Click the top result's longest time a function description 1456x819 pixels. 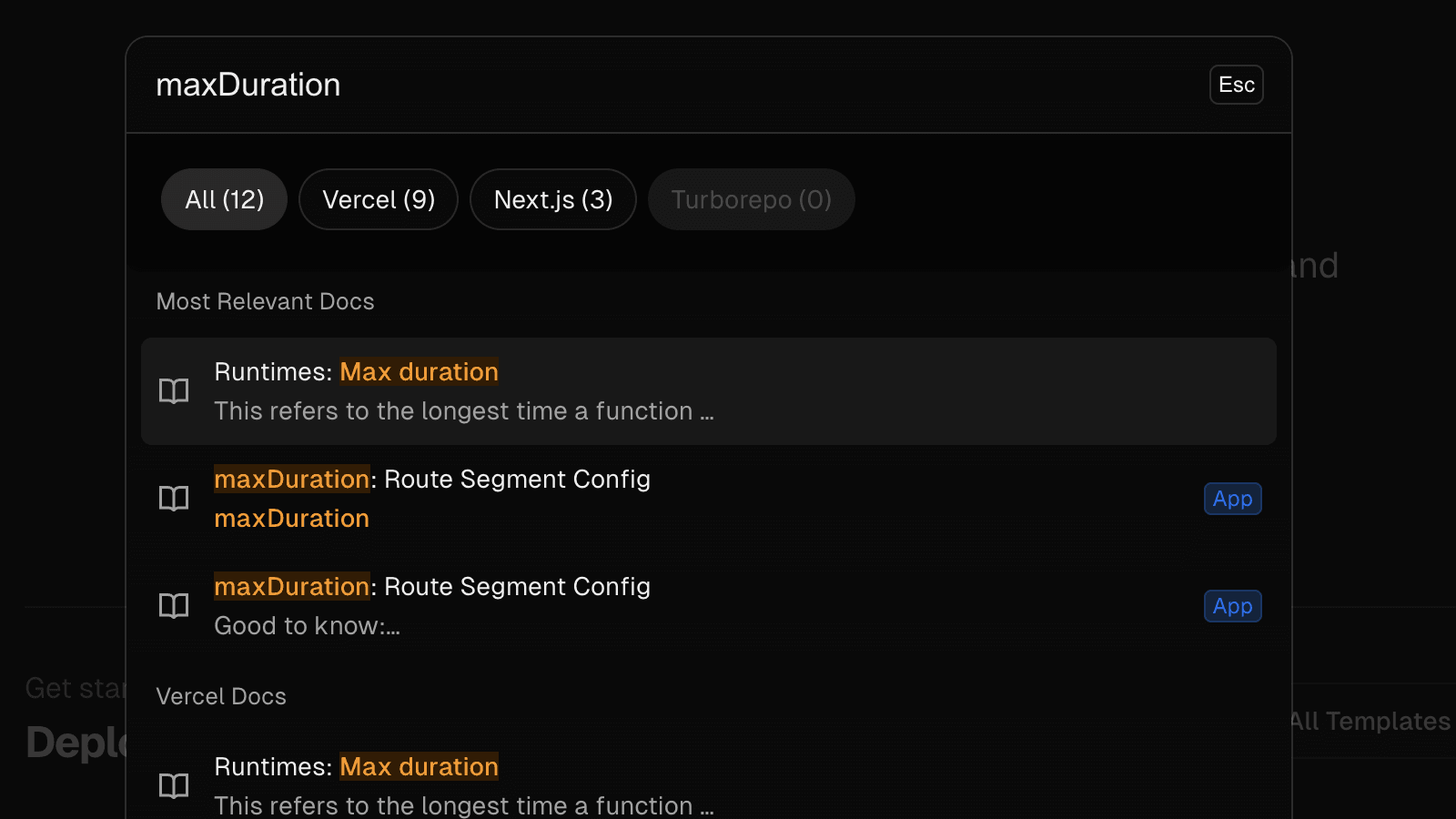(x=463, y=411)
